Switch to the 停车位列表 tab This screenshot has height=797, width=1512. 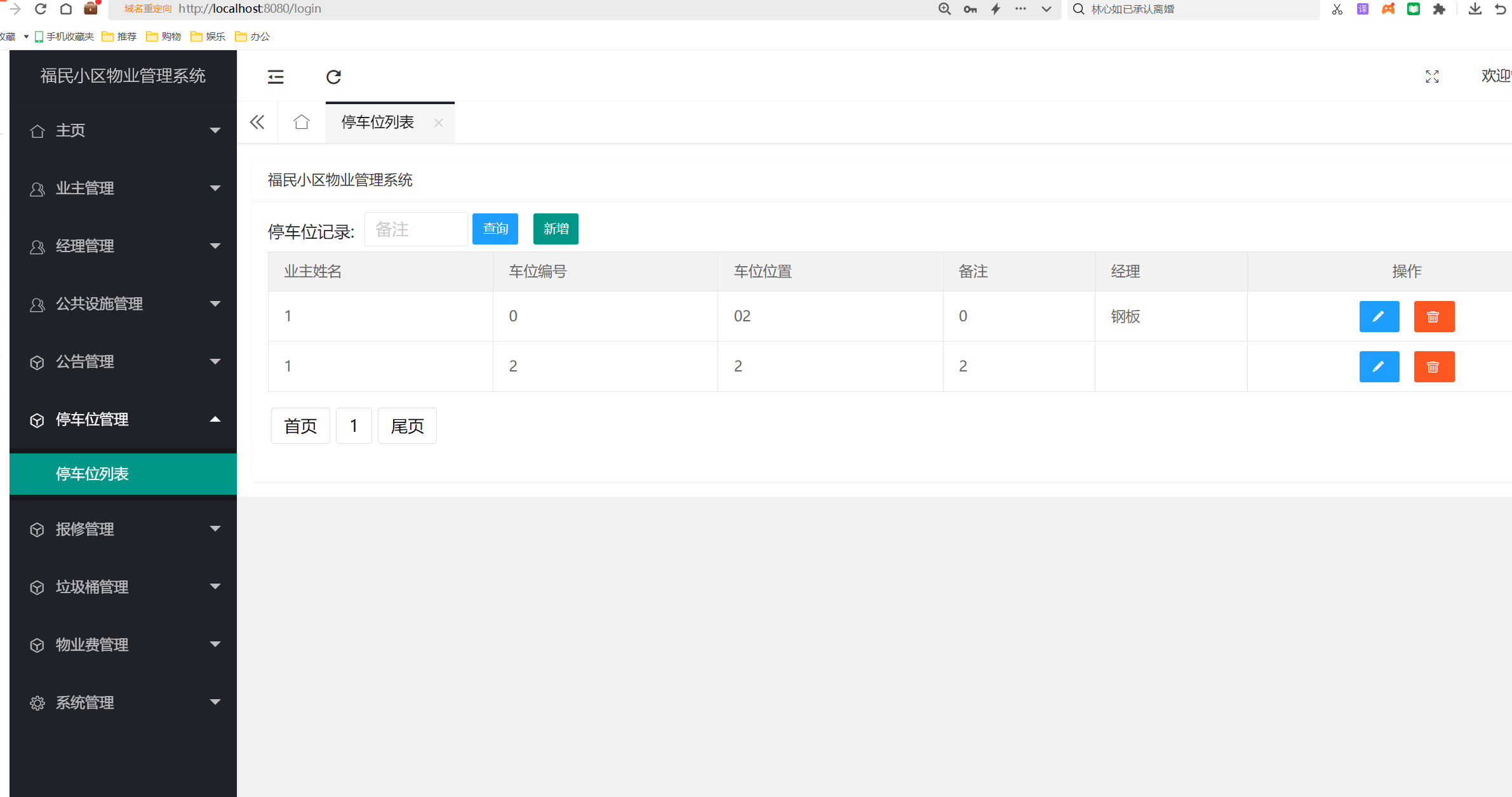pyautogui.click(x=378, y=122)
